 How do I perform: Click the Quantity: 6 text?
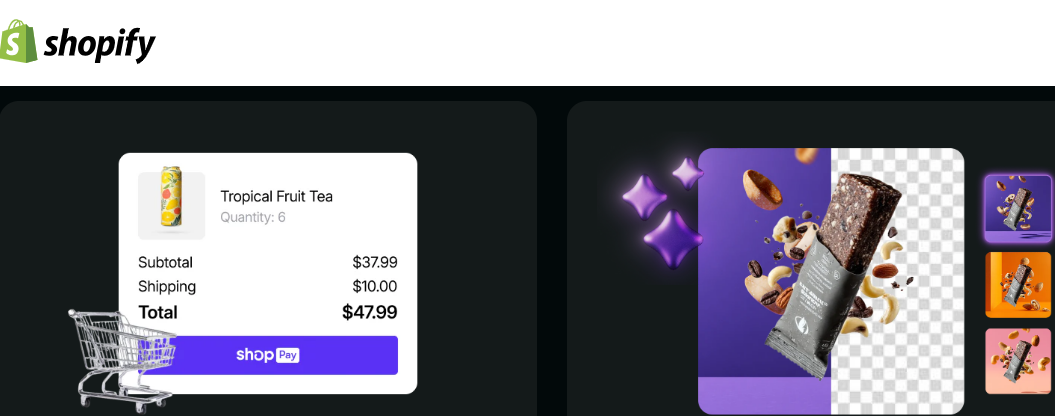click(253, 217)
